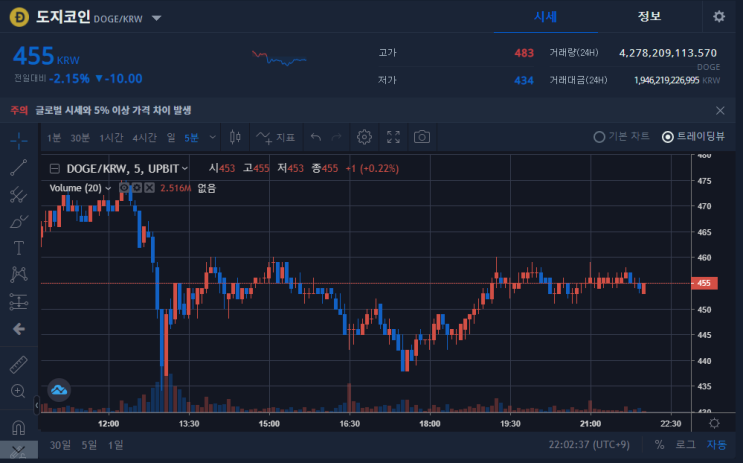Toggle magnet mode icon

point(18,427)
